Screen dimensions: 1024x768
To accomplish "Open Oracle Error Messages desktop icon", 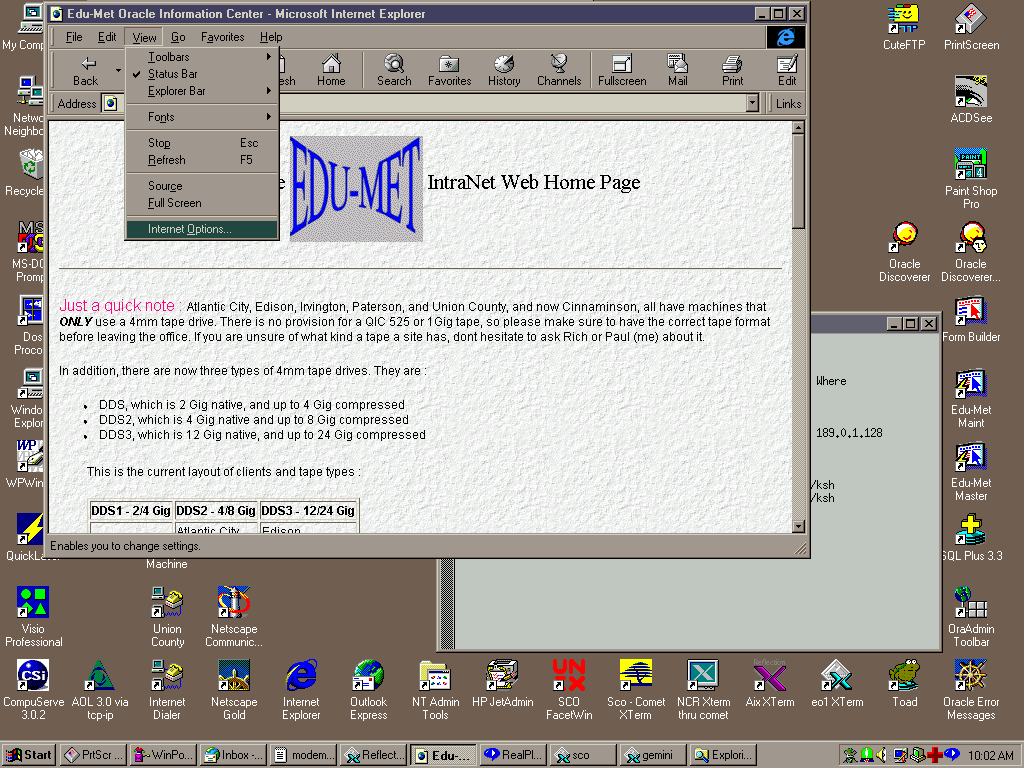I will click(971, 690).
